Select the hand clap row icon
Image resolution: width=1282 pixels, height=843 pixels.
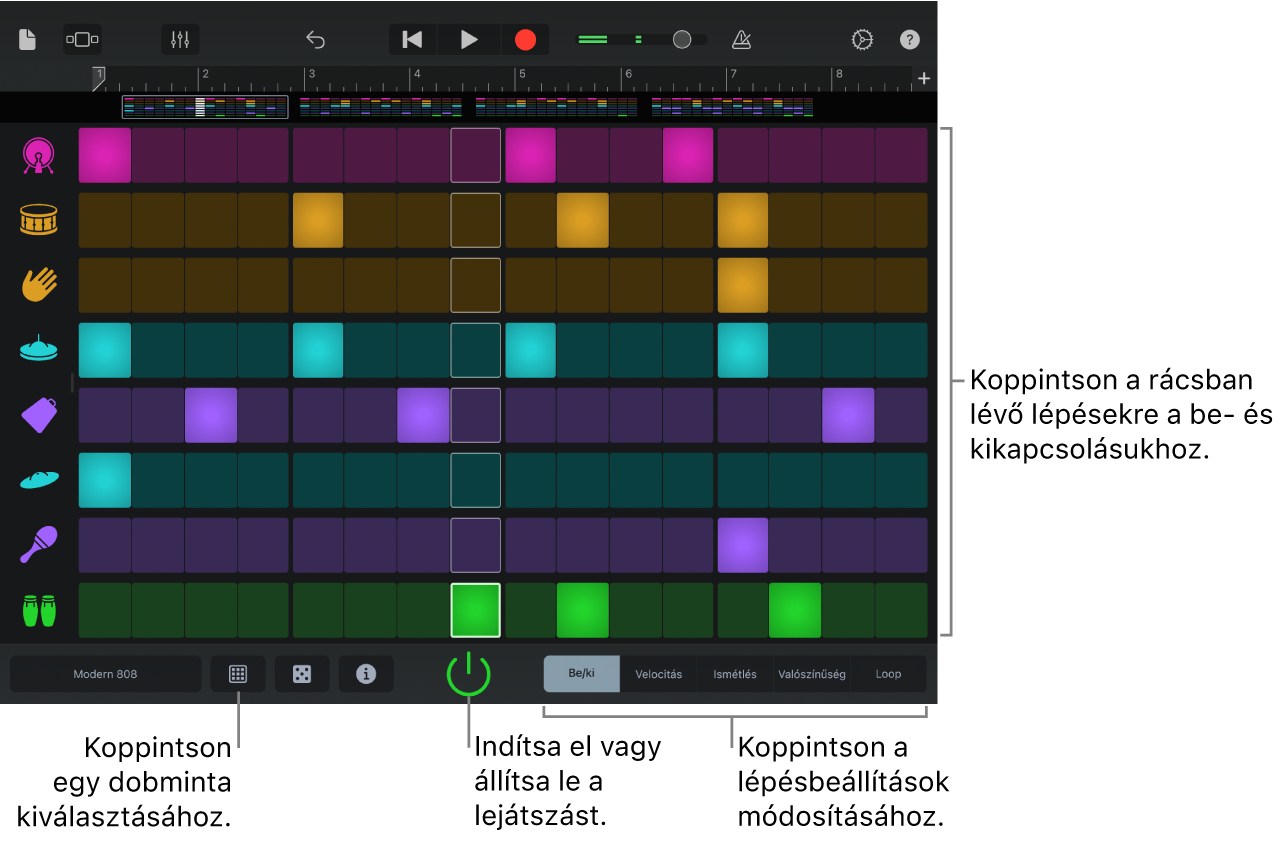click(x=39, y=285)
